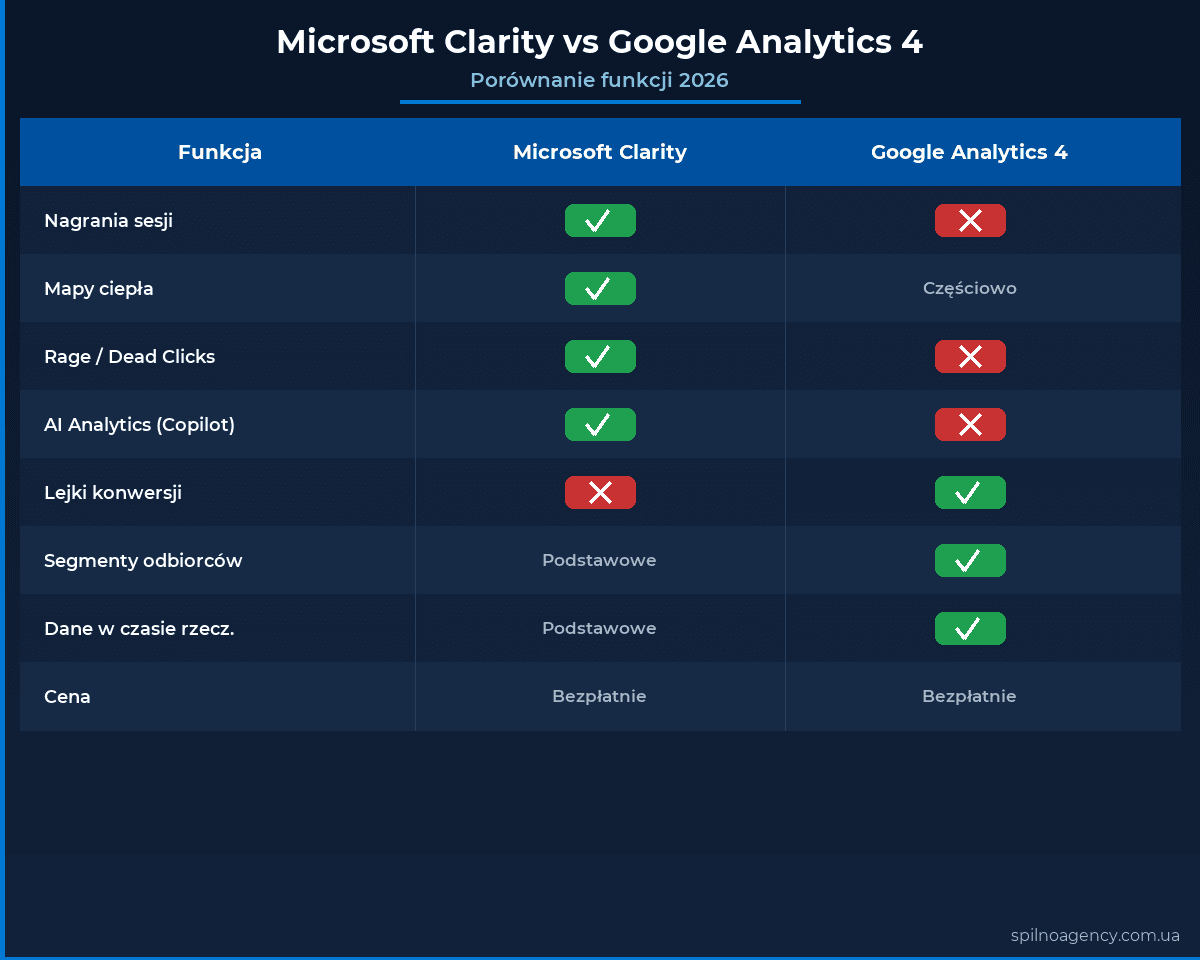Click red X in Lejki konwersji row

coord(600,493)
